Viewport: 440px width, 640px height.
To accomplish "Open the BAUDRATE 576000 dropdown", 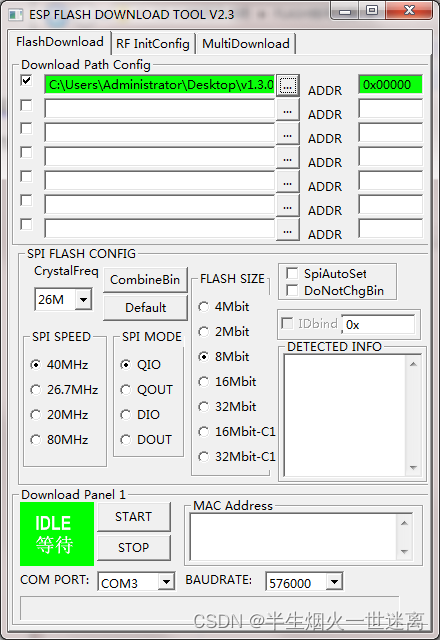I will [x=334, y=582].
